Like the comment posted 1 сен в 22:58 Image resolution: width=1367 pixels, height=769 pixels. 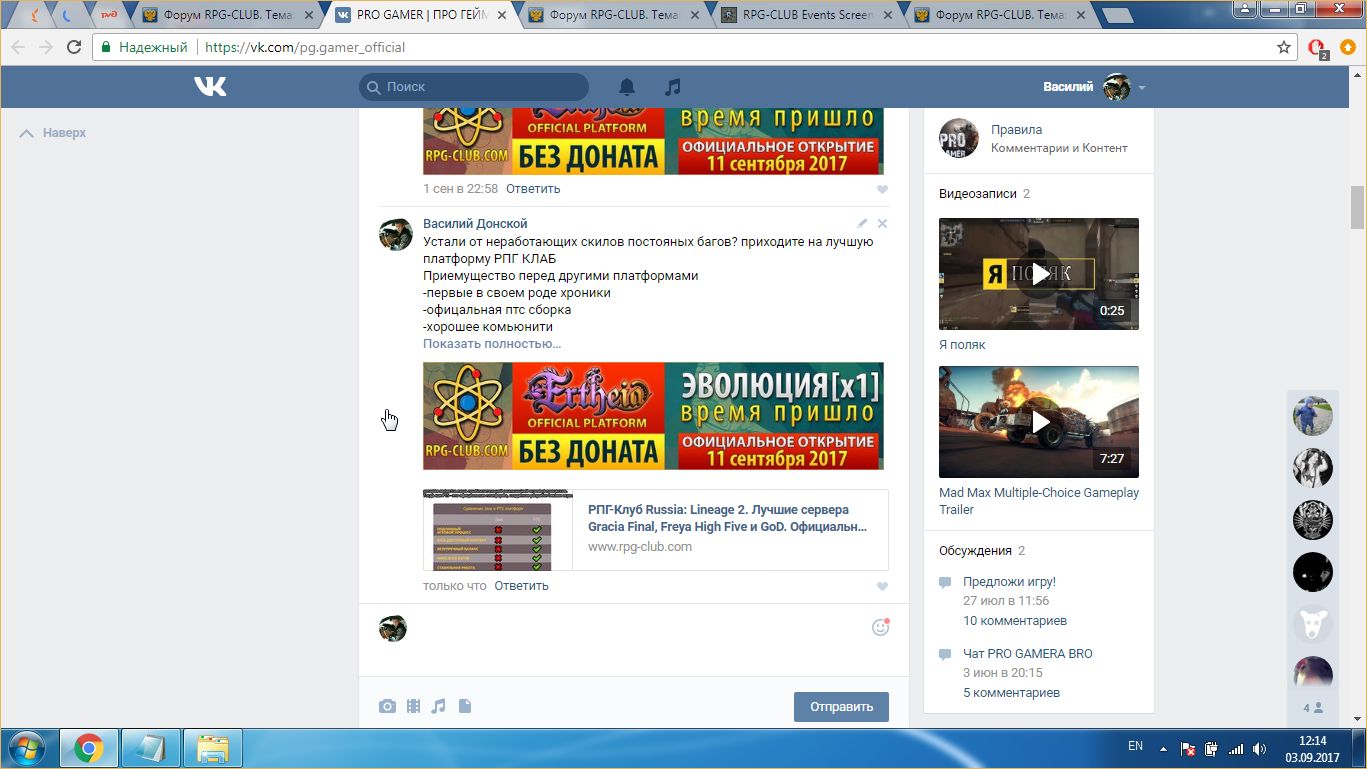point(882,190)
